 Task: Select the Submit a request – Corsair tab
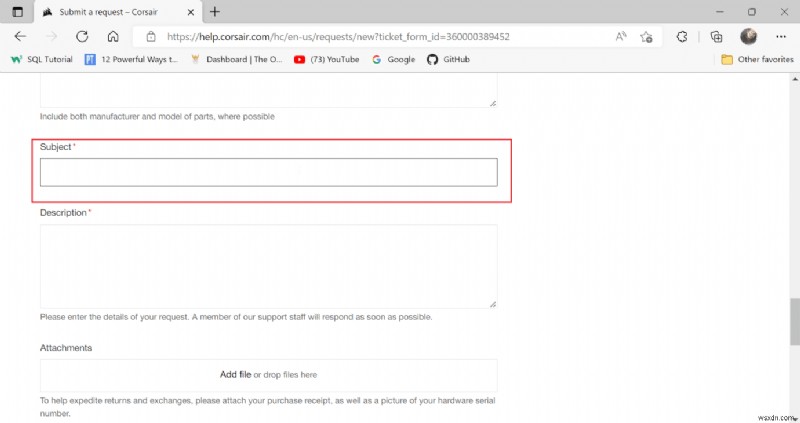coord(118,12)
